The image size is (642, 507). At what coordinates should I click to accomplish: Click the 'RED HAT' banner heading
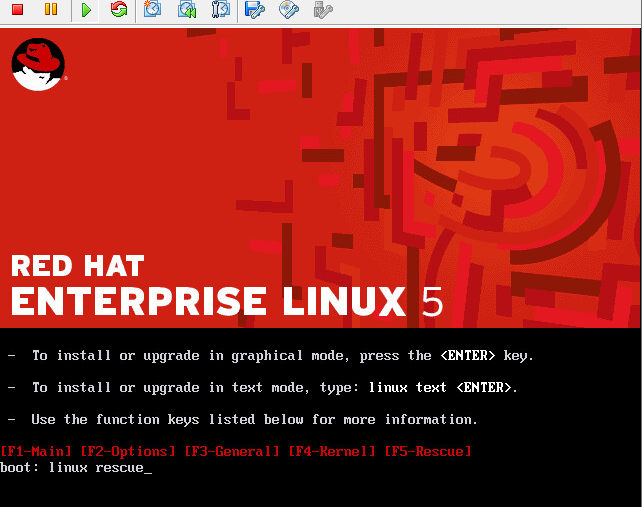coord(78,266)
